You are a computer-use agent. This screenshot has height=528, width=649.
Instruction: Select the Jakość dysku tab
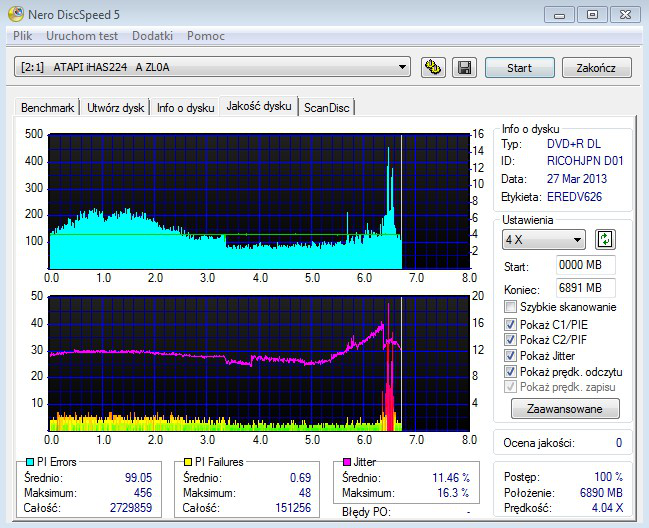pos(259,106)
